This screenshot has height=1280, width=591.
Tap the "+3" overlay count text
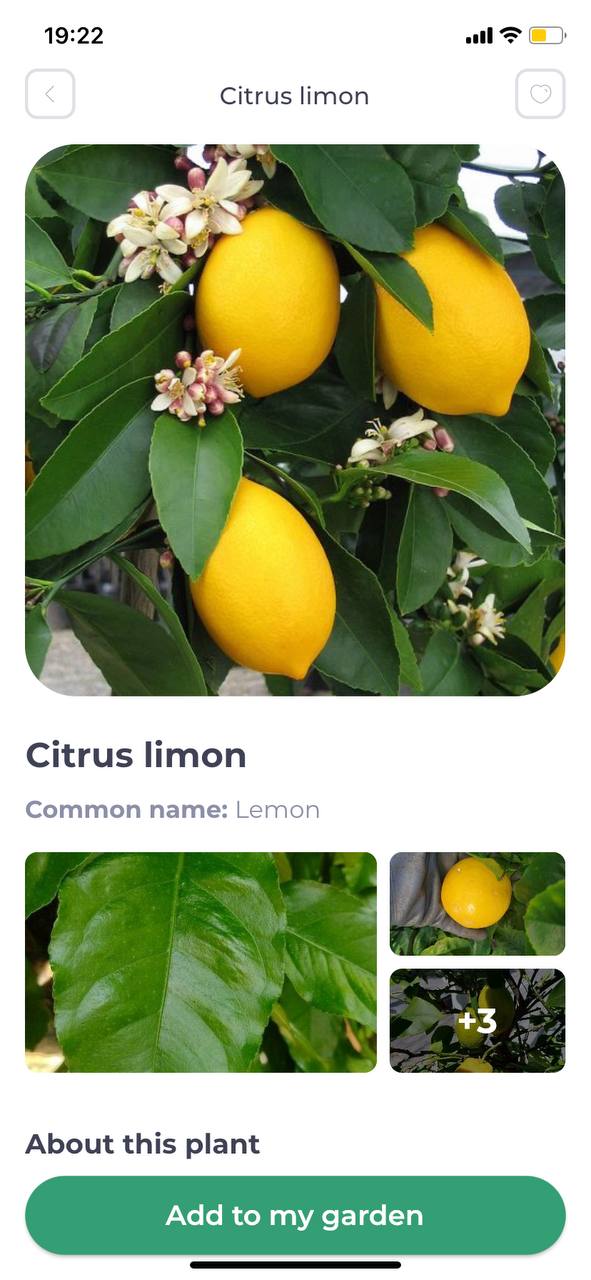tap(477, 1021)
